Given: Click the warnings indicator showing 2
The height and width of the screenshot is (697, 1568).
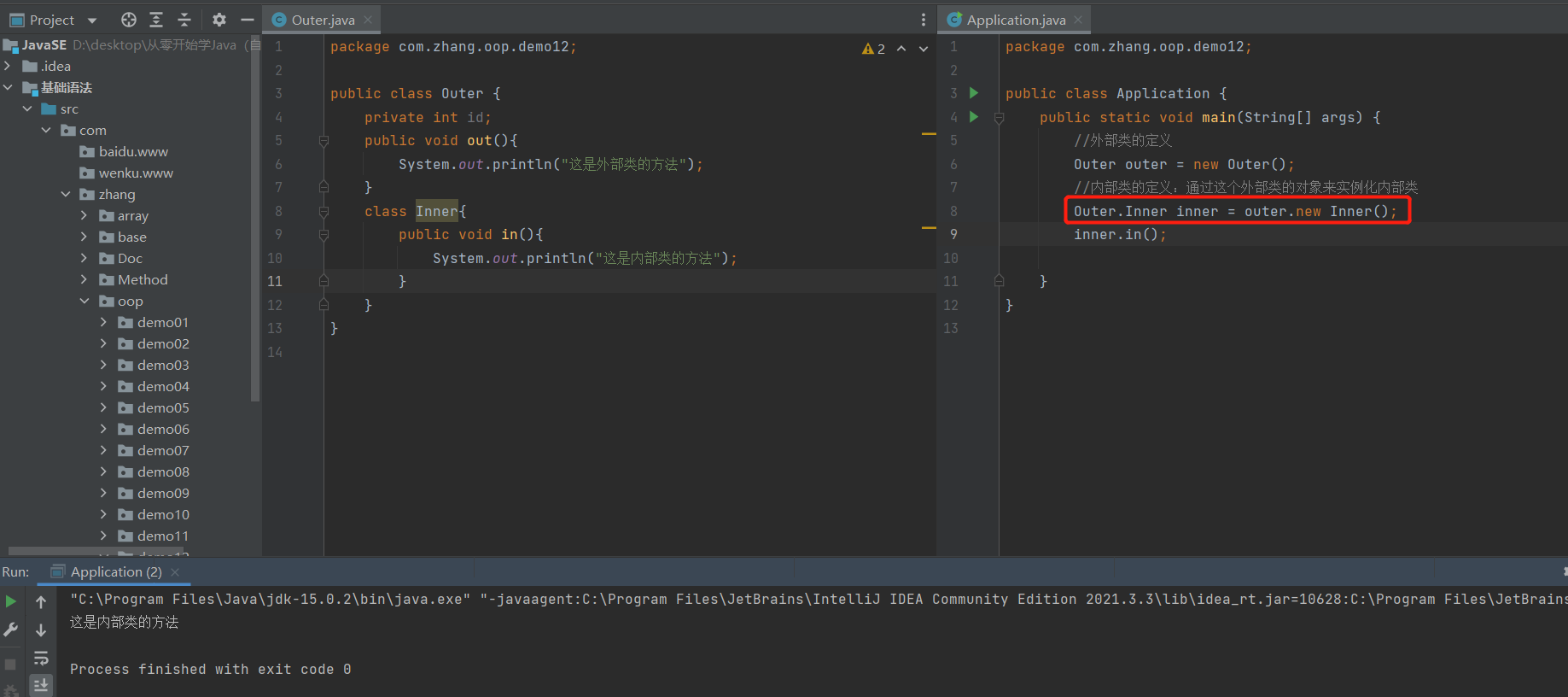Looking at the screenshot, I should (x=873, y=49).
